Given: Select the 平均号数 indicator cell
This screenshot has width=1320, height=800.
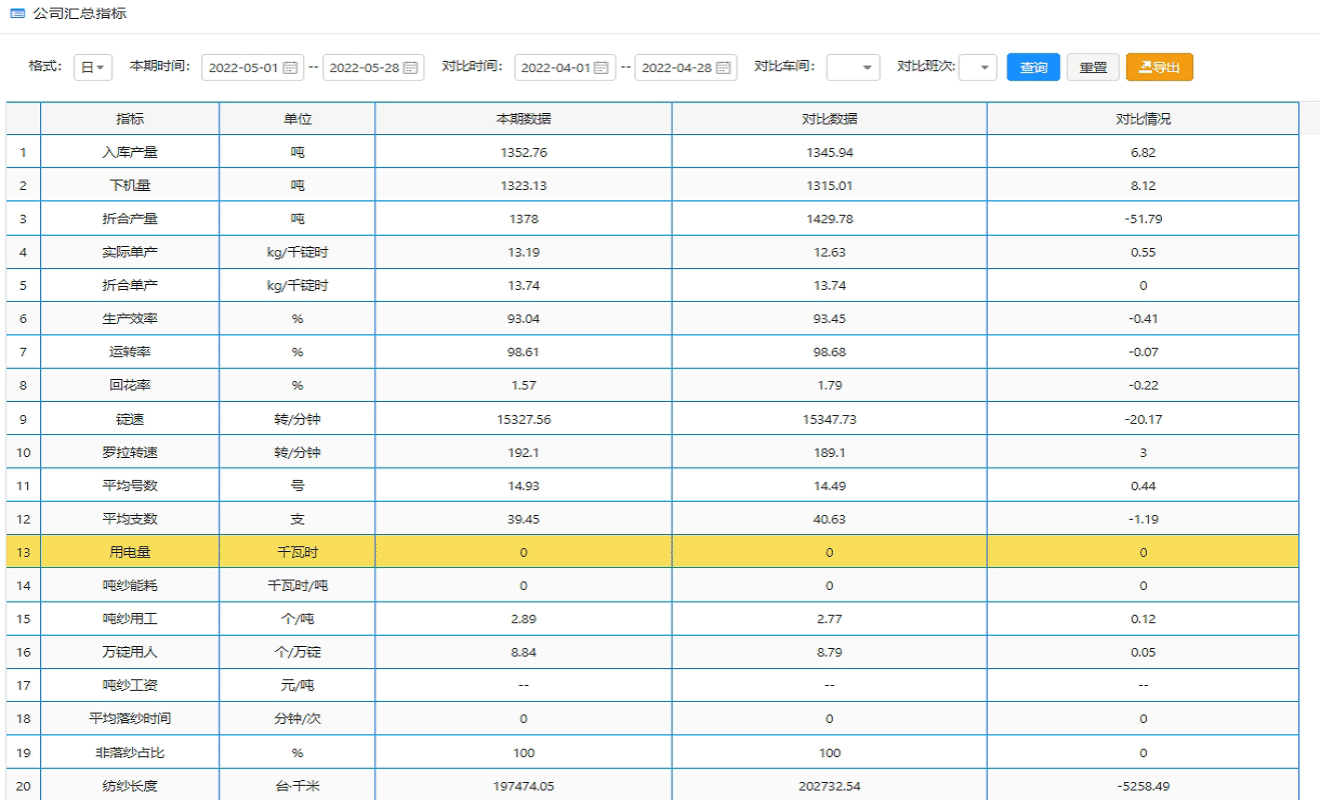Looking at the screenshot, I should click(x=131, y=485).
